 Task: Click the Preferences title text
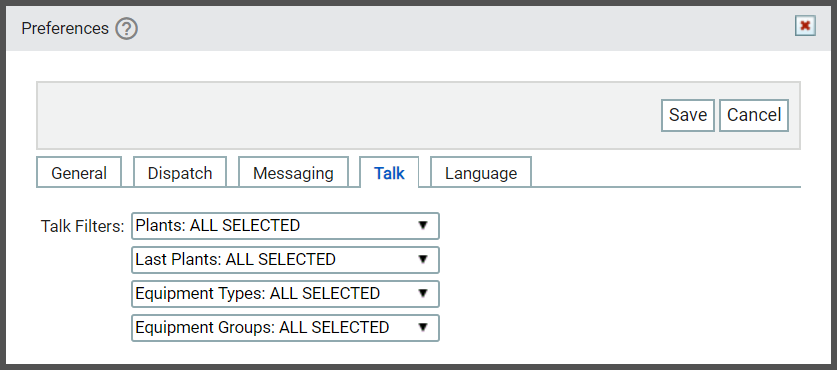65,28
